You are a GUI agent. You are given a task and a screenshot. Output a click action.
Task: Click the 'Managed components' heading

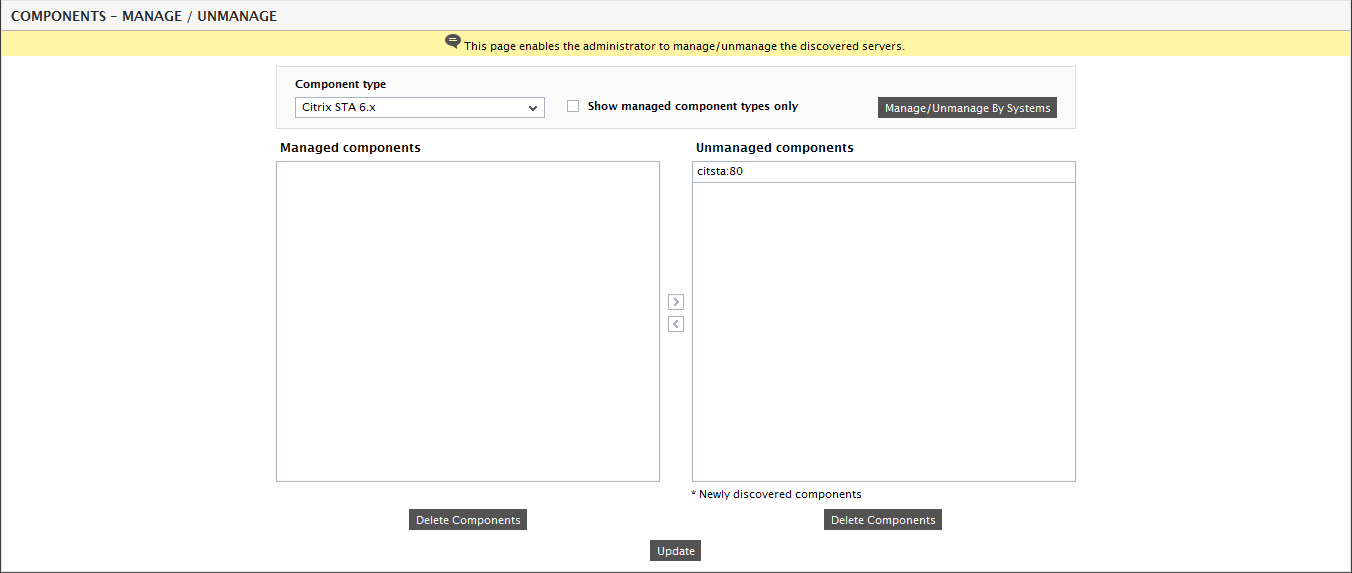[350, 147]
